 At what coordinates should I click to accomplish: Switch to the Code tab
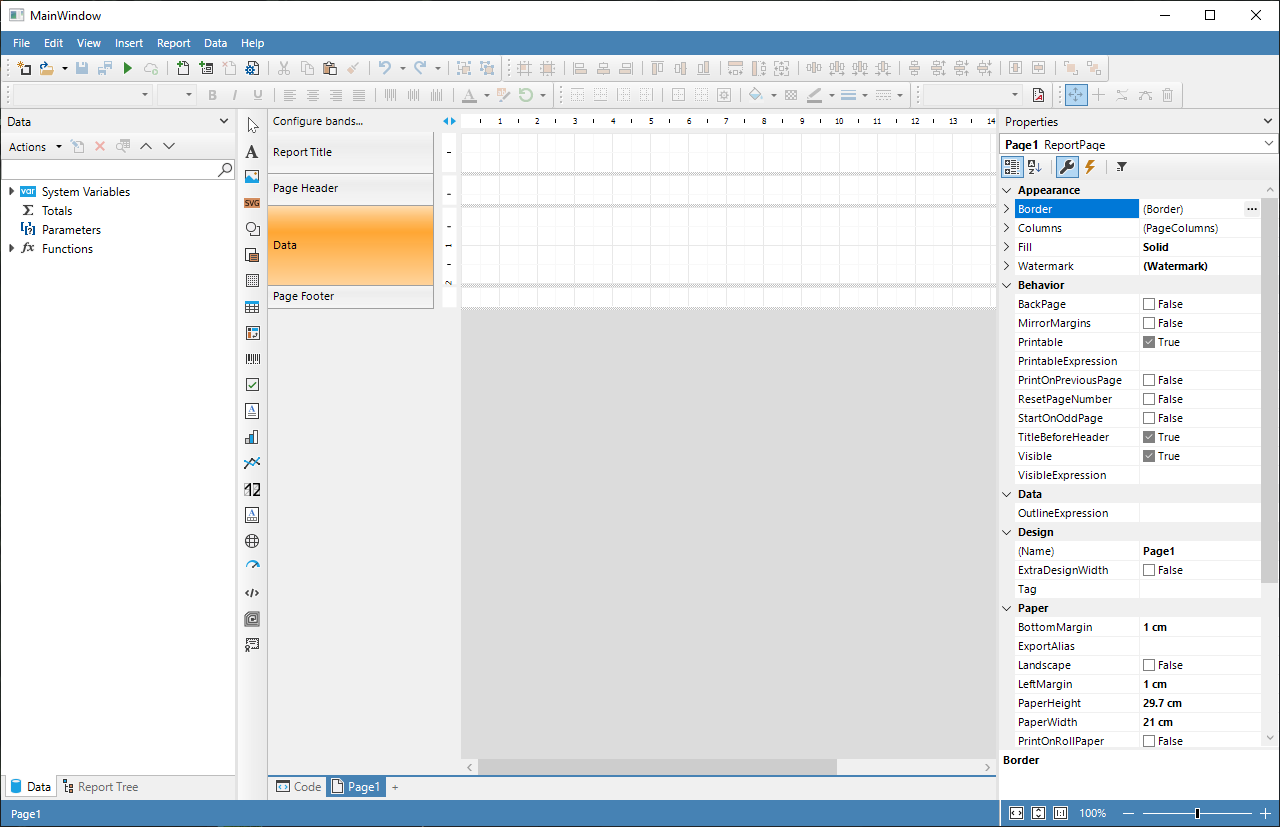tap(297, 786)
